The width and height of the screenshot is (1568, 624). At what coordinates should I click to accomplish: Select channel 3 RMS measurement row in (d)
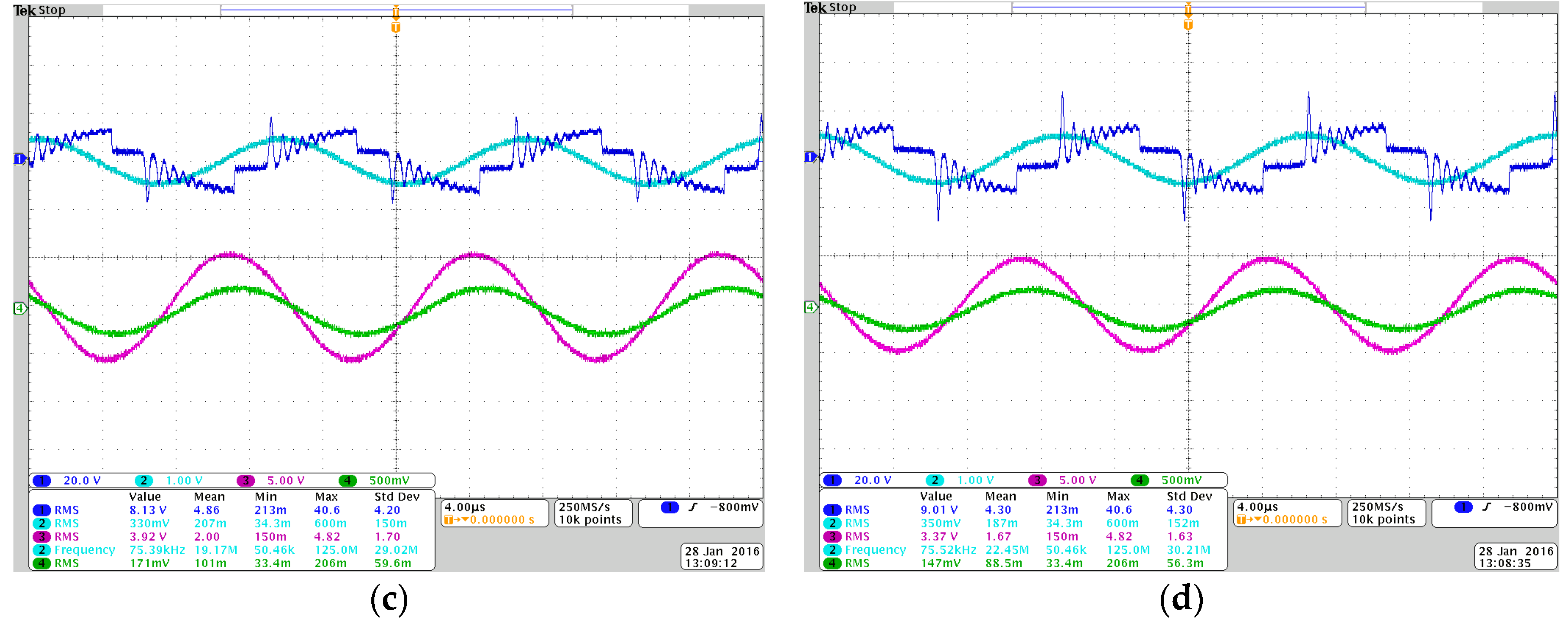coord(857,536)
